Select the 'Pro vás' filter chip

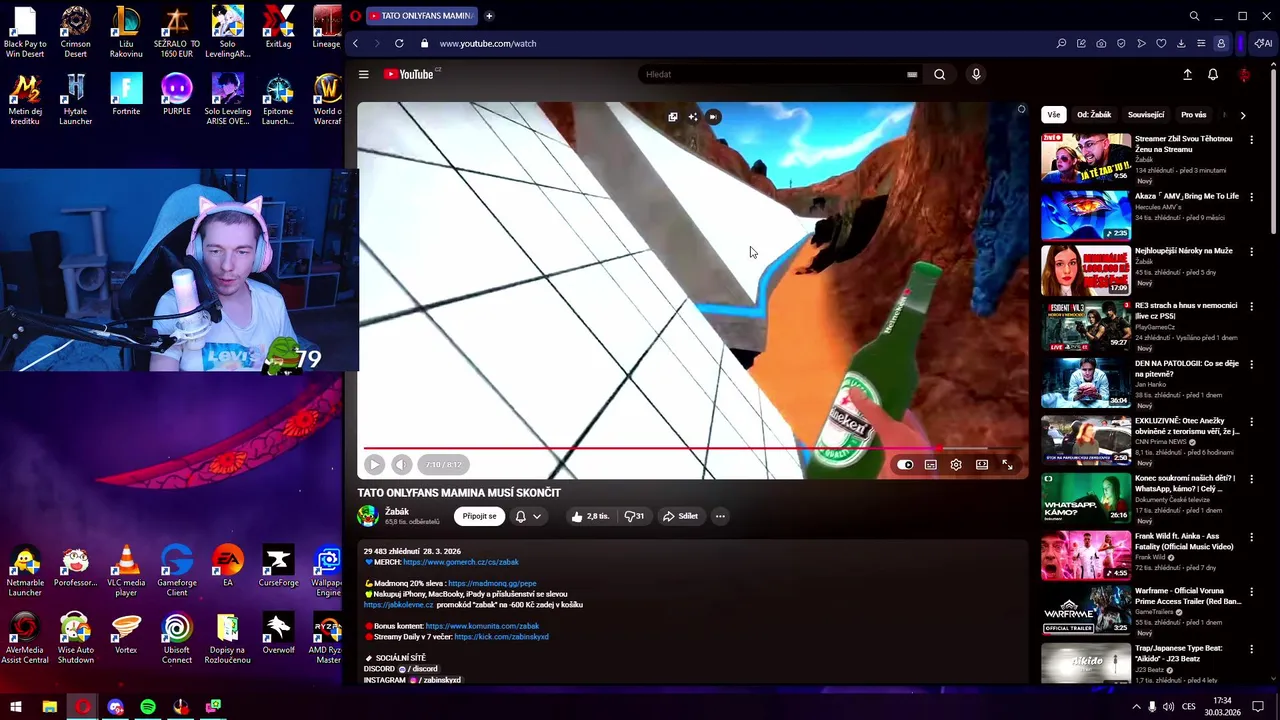pos(1194,115)
